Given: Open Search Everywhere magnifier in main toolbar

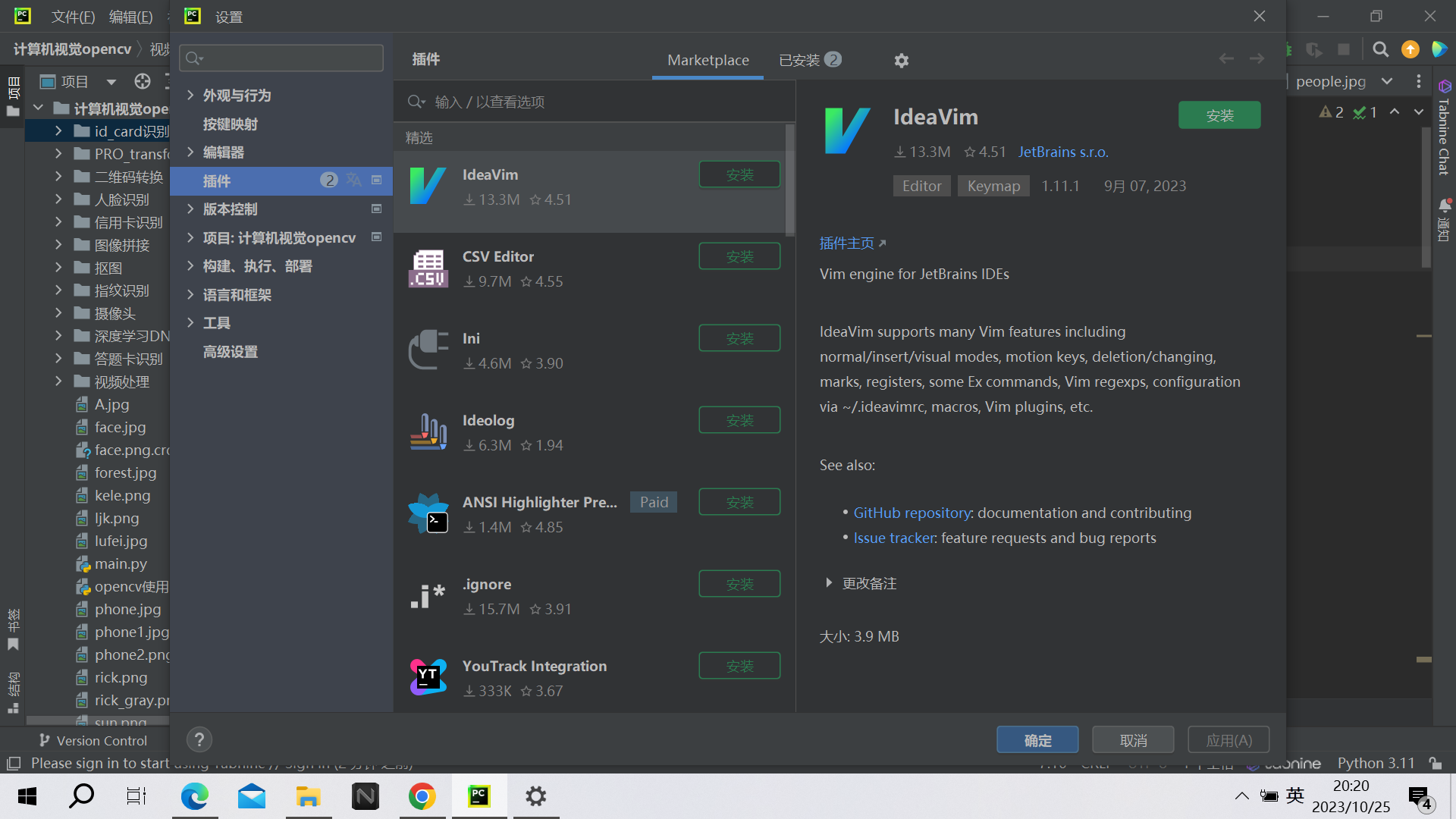Looking at the screenshot, I should (x=1380, y=49).
